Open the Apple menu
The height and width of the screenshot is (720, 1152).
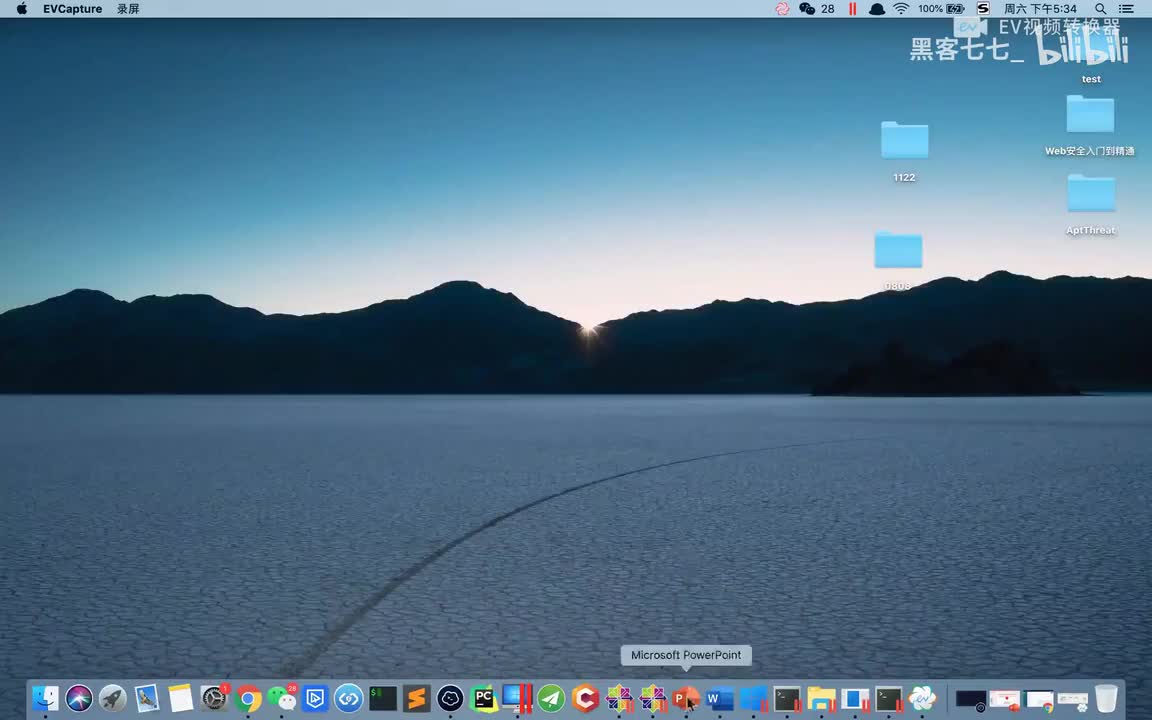point(21,9)
